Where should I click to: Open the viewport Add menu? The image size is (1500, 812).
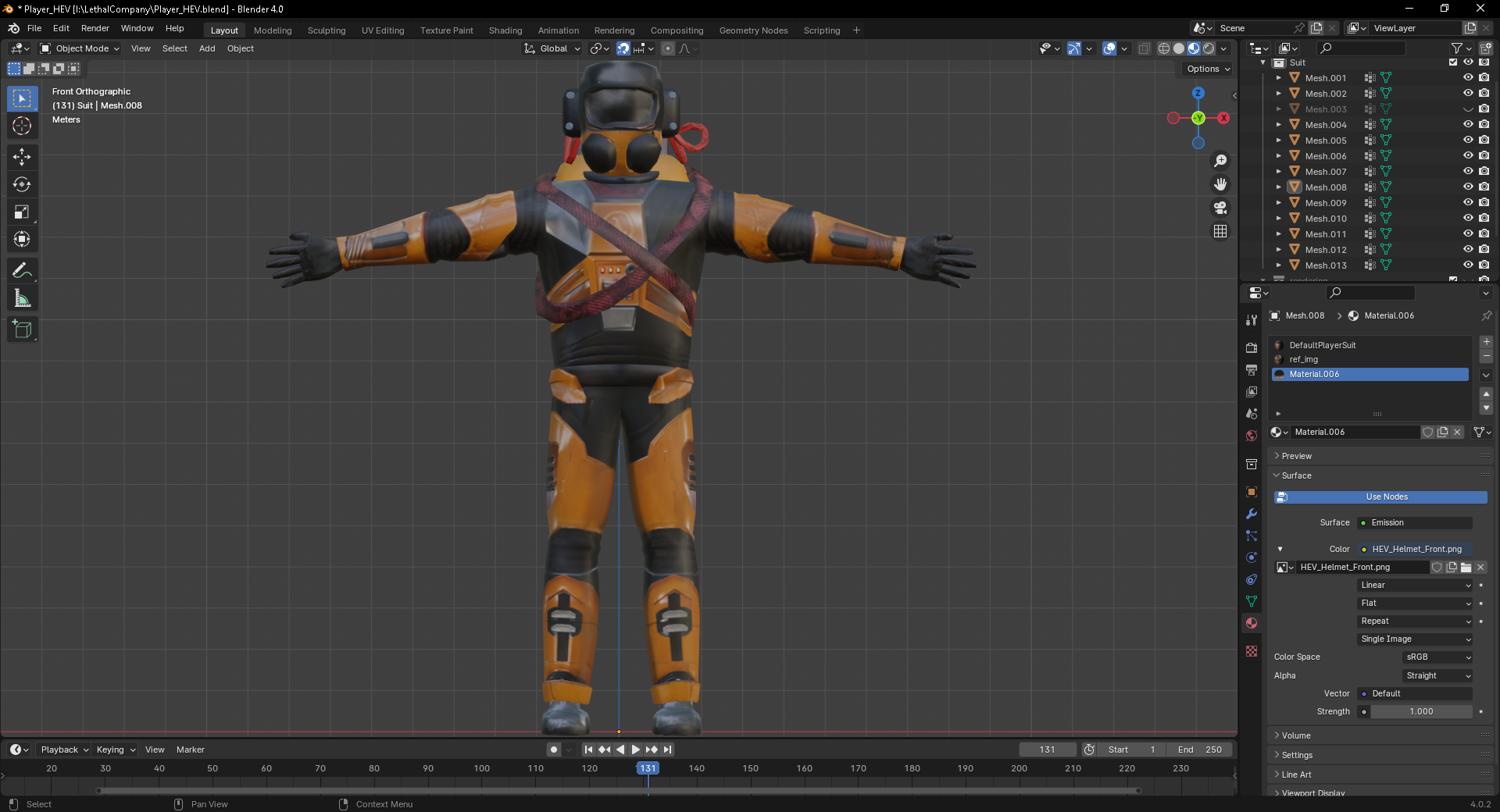(207, 48)
